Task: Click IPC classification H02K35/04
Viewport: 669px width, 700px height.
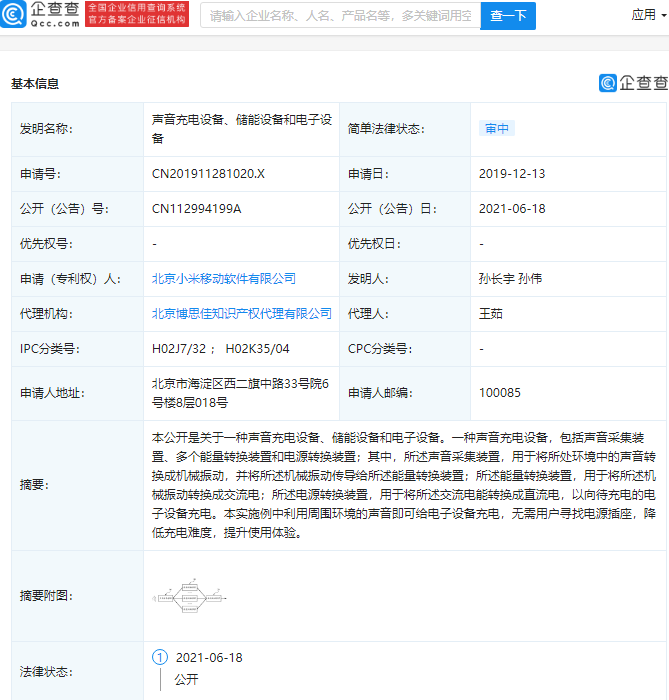Action: [258, 349]
